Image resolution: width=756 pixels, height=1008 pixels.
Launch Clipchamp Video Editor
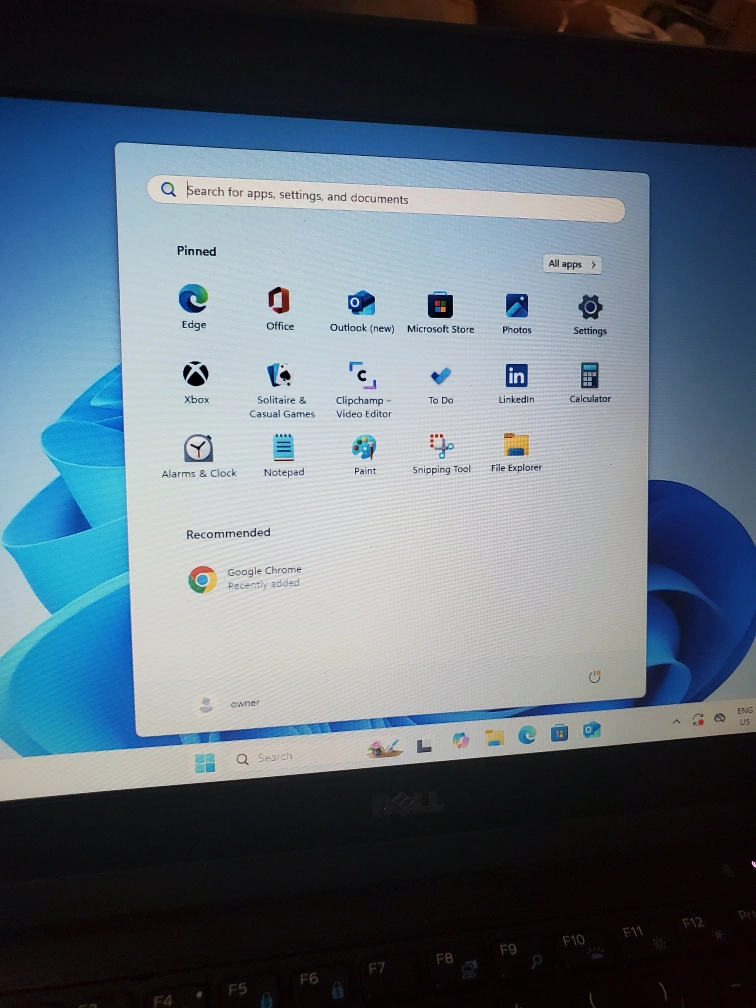363,377
